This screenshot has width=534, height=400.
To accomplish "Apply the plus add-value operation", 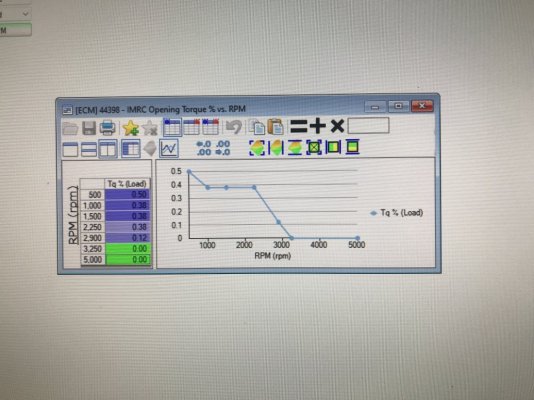I will pyautogui.click(x=317, y=126).
